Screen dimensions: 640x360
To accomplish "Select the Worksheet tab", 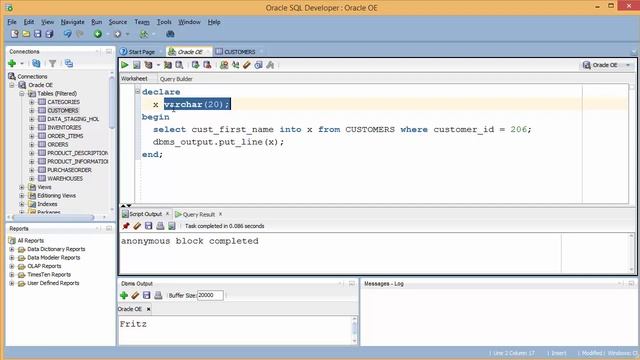I will click(134, 78).
